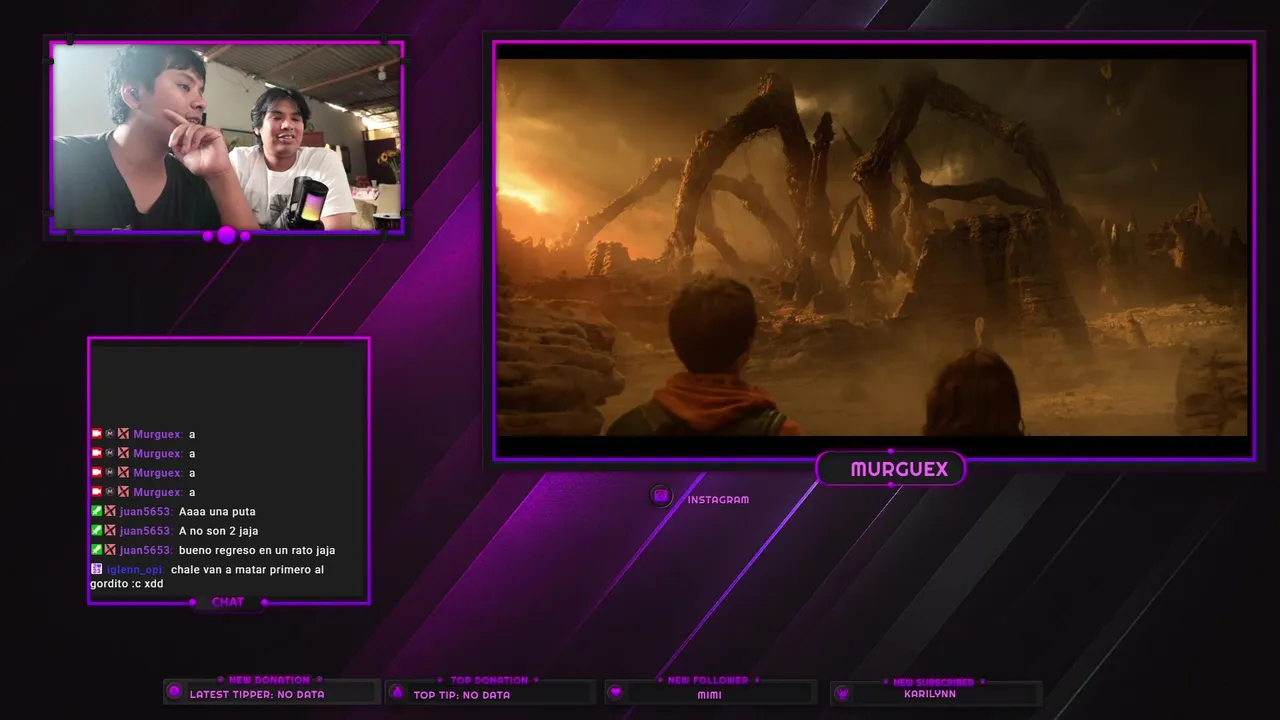Click the NEW SUBSCRIBER heading
Screen dimensions: 1280x720
[x=933, y=682]
